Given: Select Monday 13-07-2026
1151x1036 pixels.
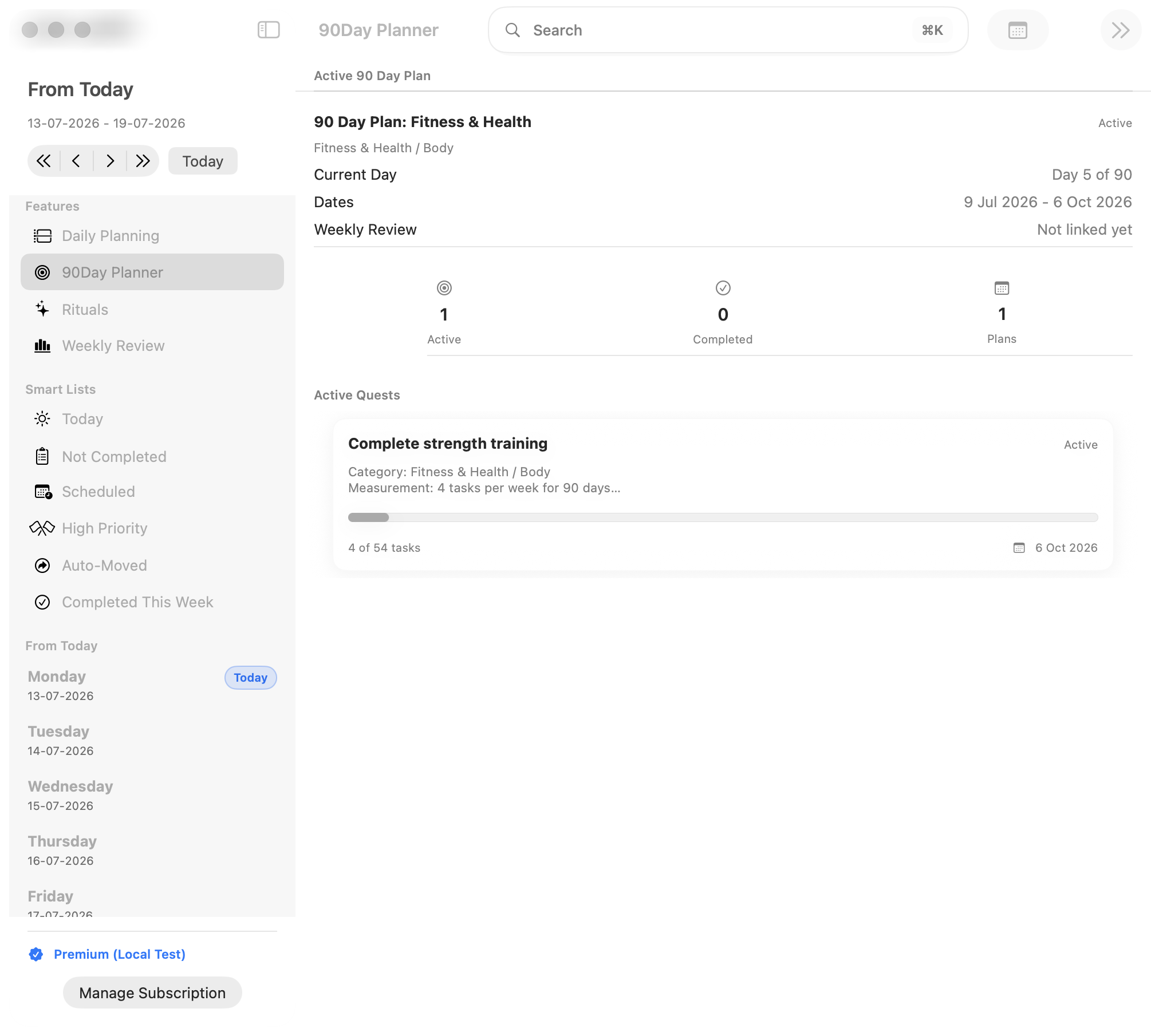Looking at the screenshot, I should 152,686.
